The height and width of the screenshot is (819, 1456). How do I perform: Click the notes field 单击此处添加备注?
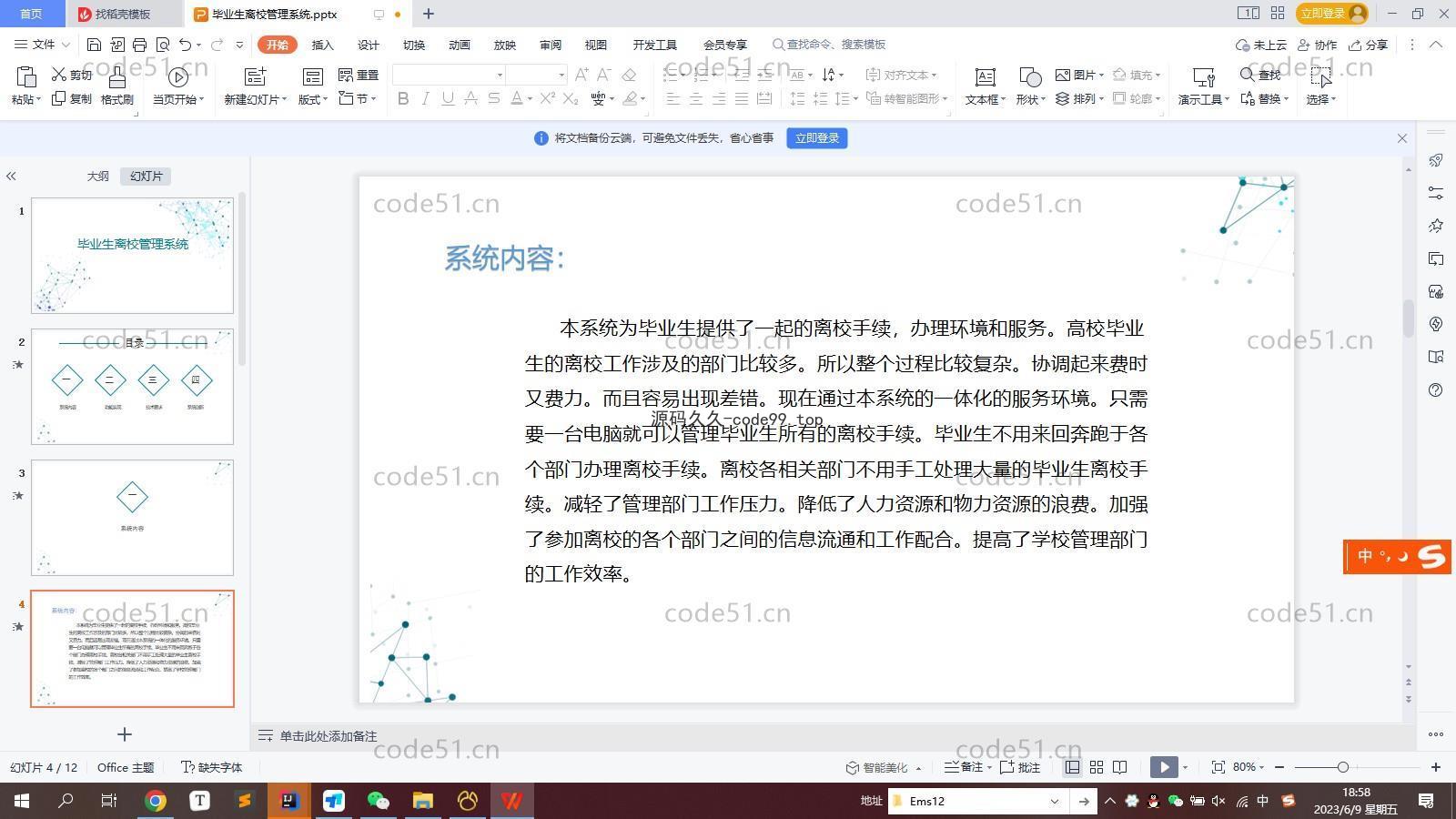[329, 736]
